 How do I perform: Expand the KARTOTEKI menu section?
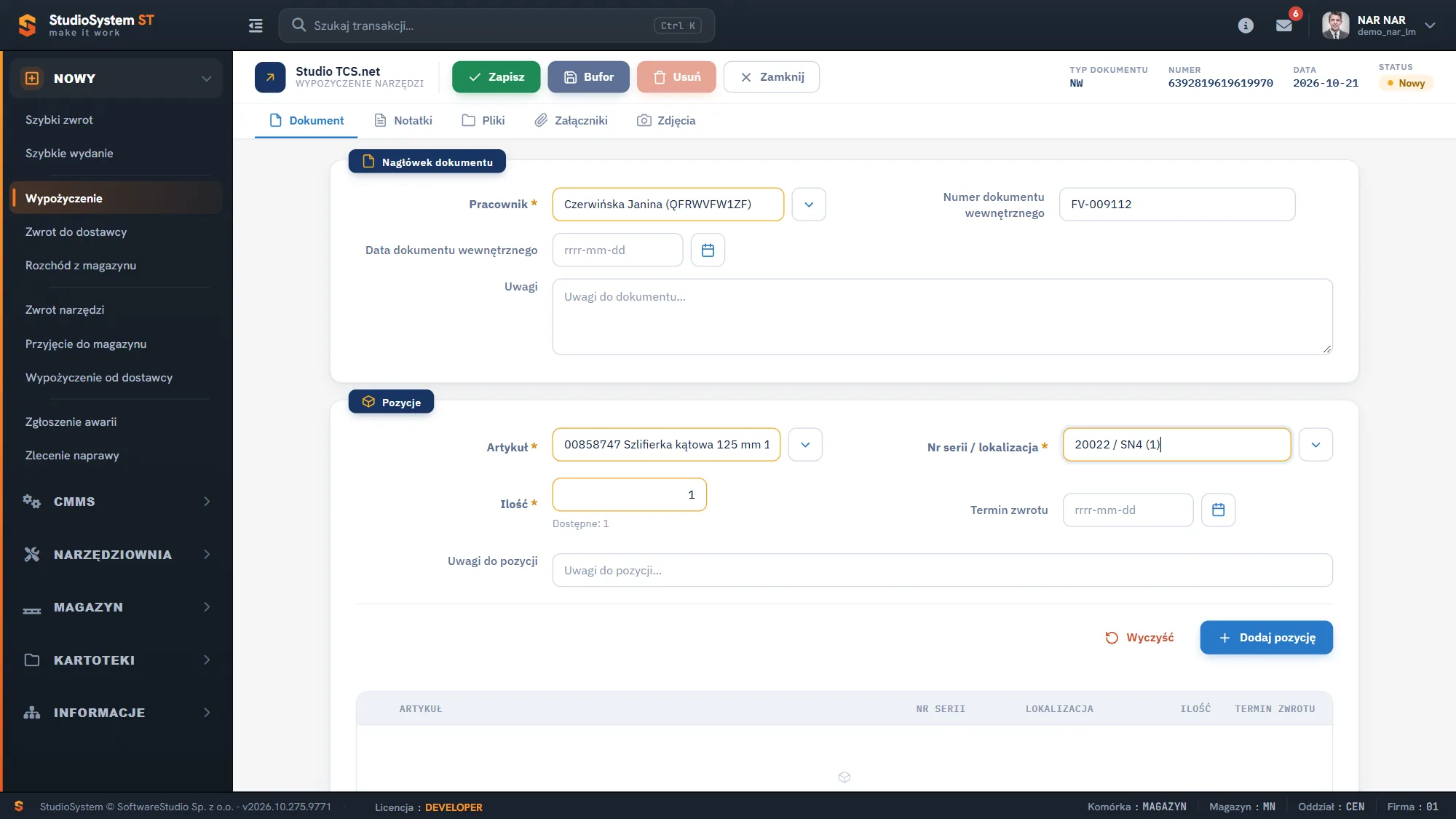pos(116,660)
